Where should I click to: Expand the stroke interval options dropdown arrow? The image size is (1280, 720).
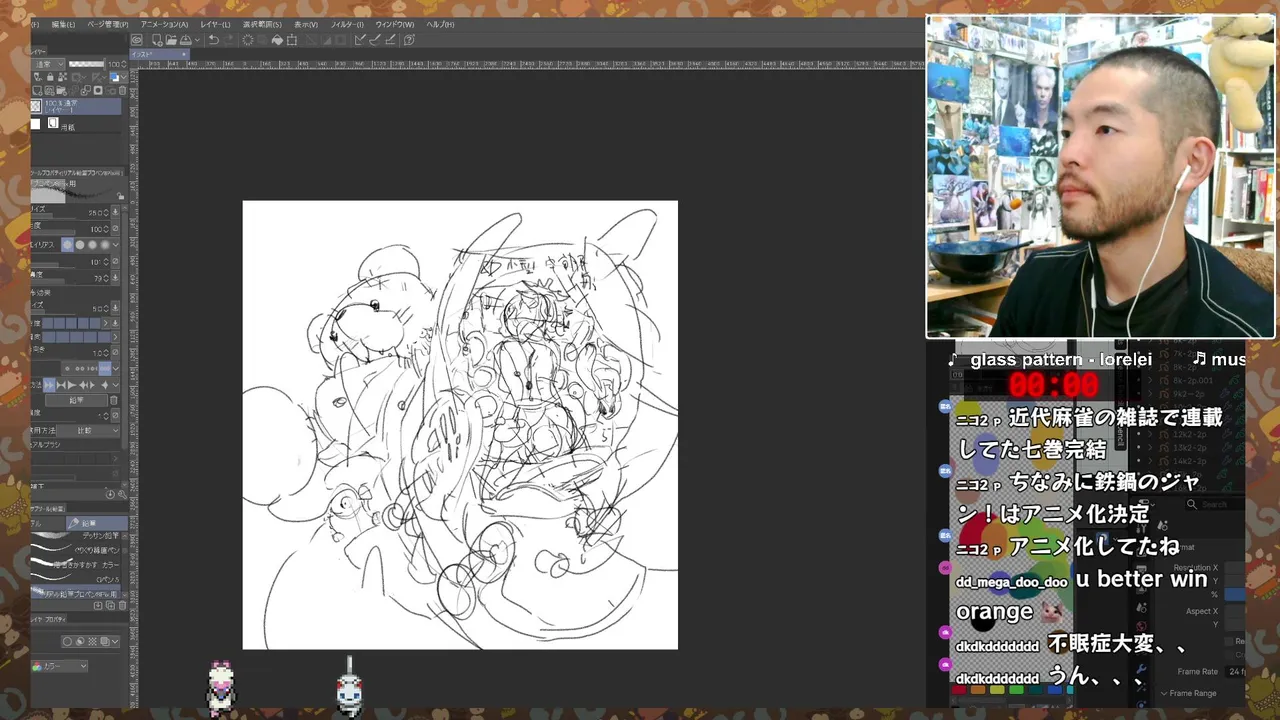pyautogui.click(x=116, y=367)
